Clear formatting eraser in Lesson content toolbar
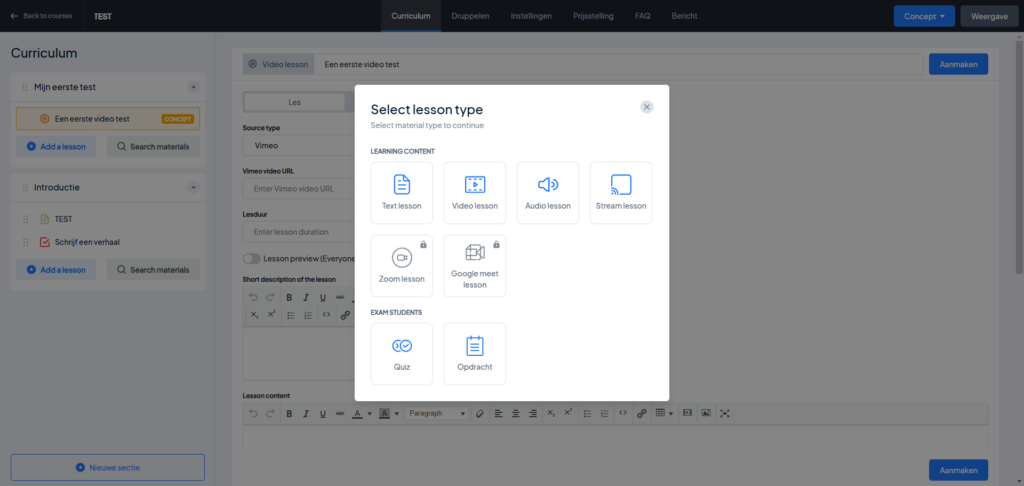The height and width of the screenshot is (486, 1024). pos(480,413)
